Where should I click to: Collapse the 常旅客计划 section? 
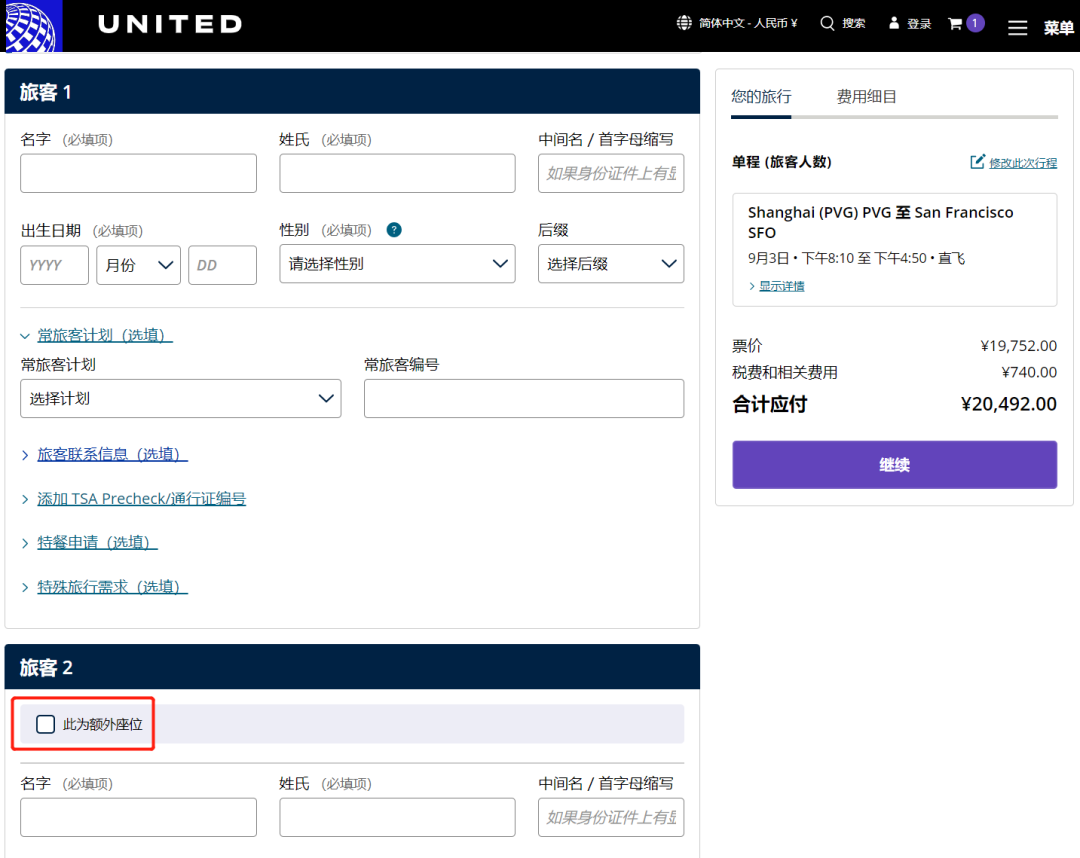[x=105, y=335]
